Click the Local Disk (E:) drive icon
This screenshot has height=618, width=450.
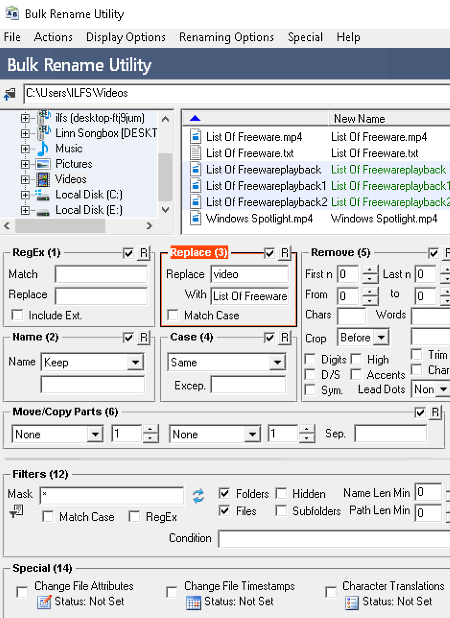[x=43, y=211]
